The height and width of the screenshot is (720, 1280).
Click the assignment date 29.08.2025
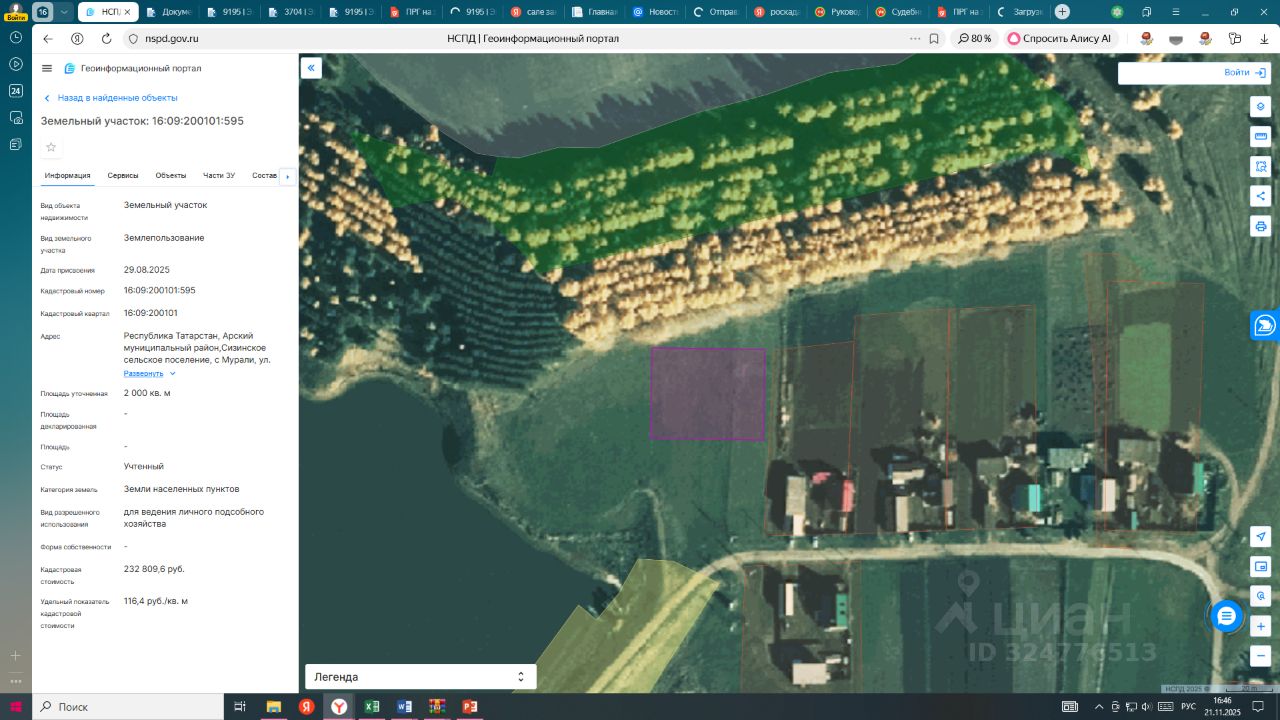click(147, 270)
